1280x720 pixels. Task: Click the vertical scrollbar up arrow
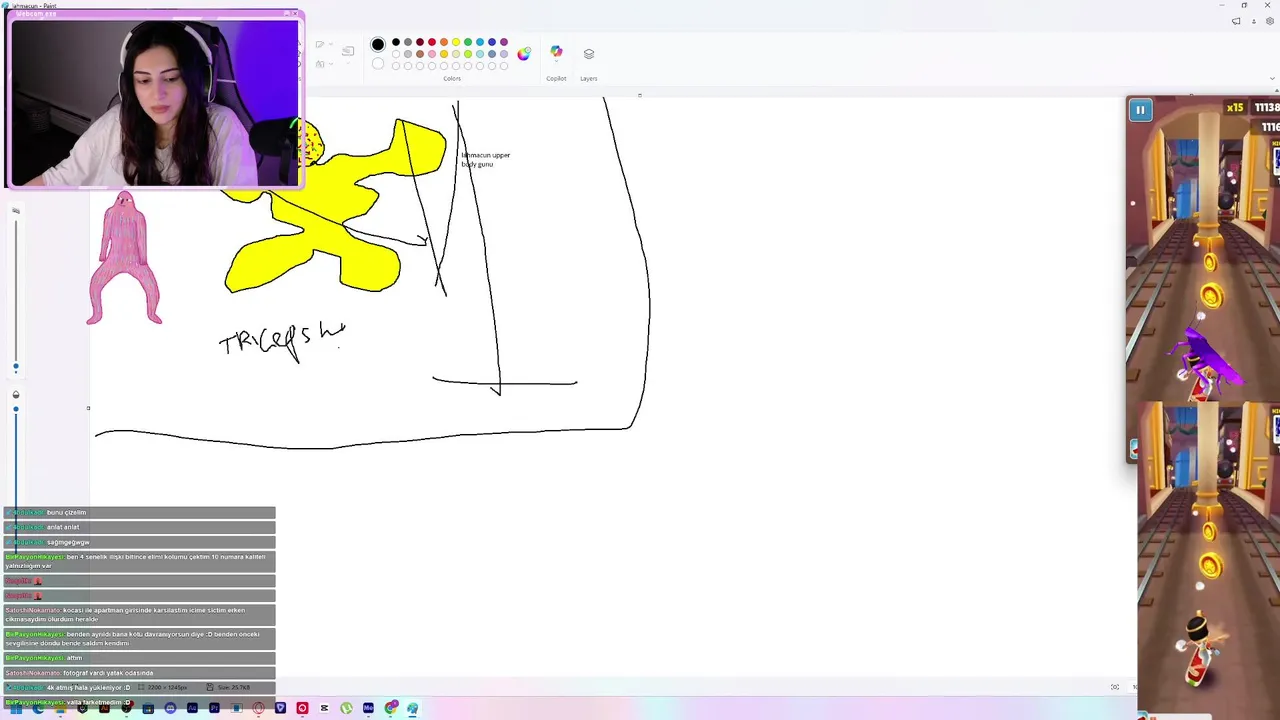pos(1276,91)
